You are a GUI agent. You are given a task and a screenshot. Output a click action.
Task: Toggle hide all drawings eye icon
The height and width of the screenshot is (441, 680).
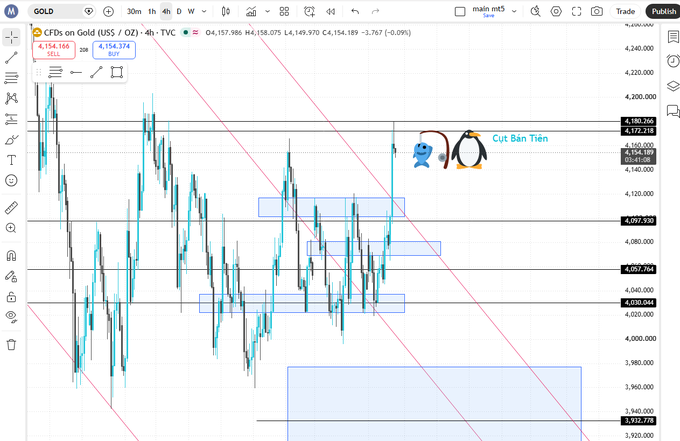(x=11, y=317)
